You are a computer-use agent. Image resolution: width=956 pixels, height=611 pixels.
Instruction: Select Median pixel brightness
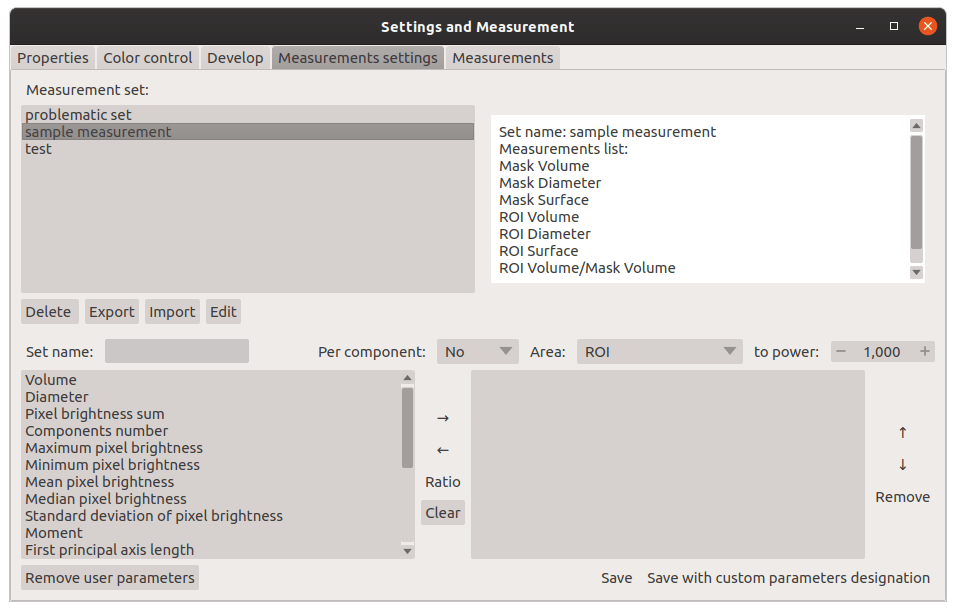[x=212, y=499]
